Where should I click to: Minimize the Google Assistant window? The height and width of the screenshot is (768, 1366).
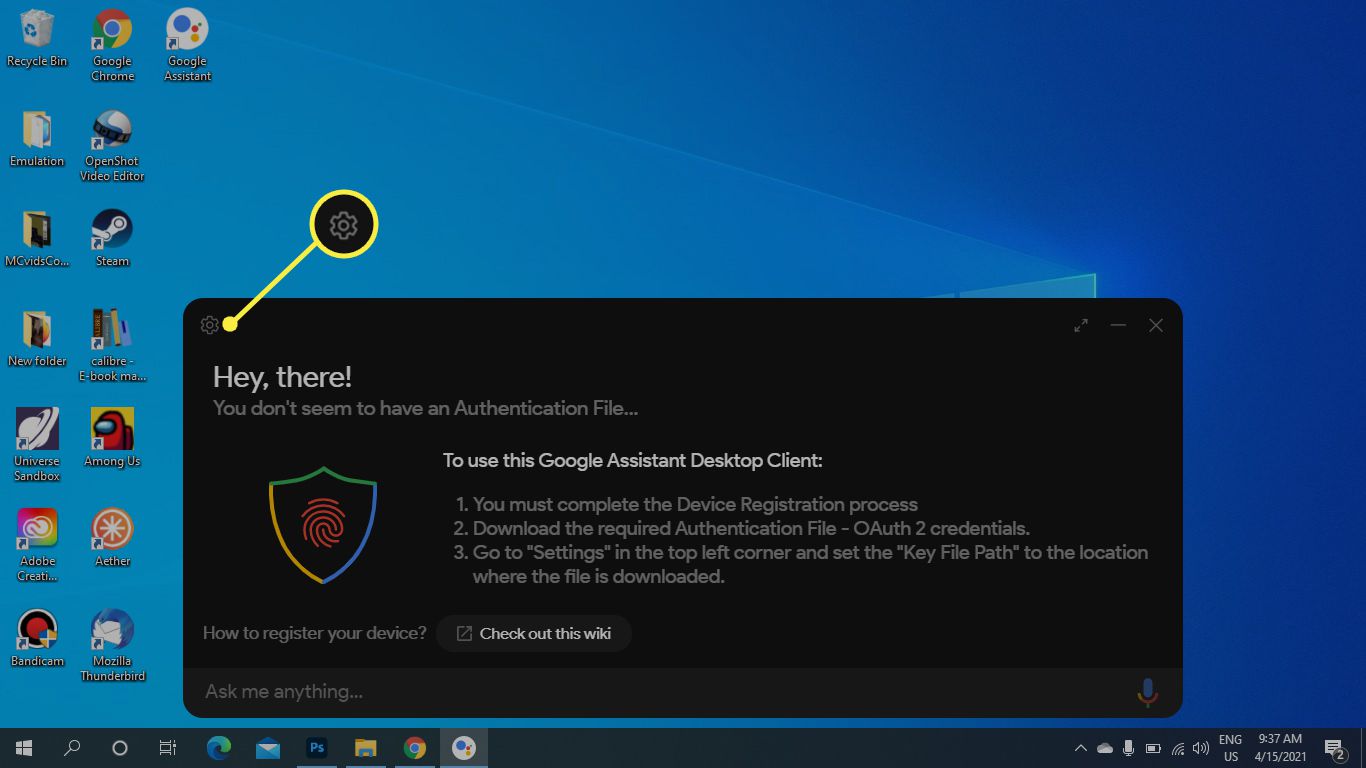click(1118, 325)
